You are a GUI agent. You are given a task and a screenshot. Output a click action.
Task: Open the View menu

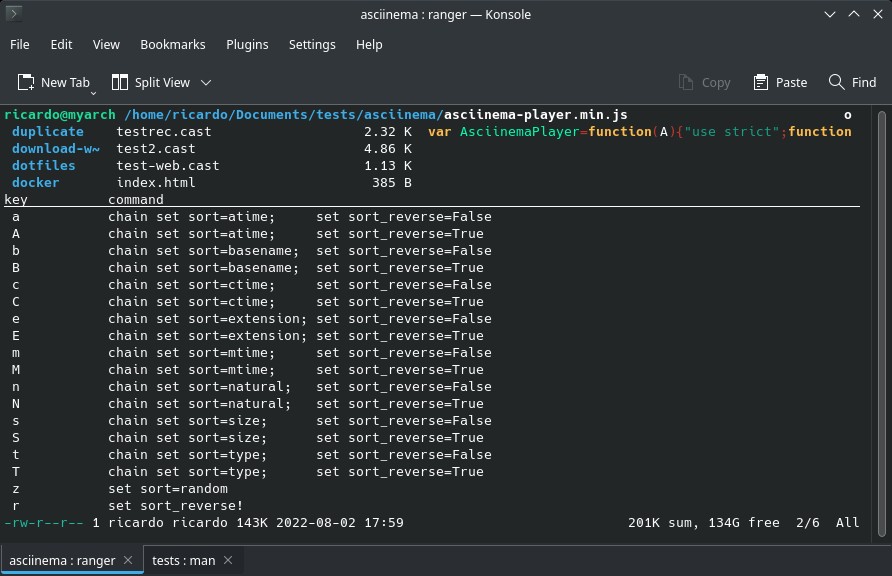click(106, 44)
